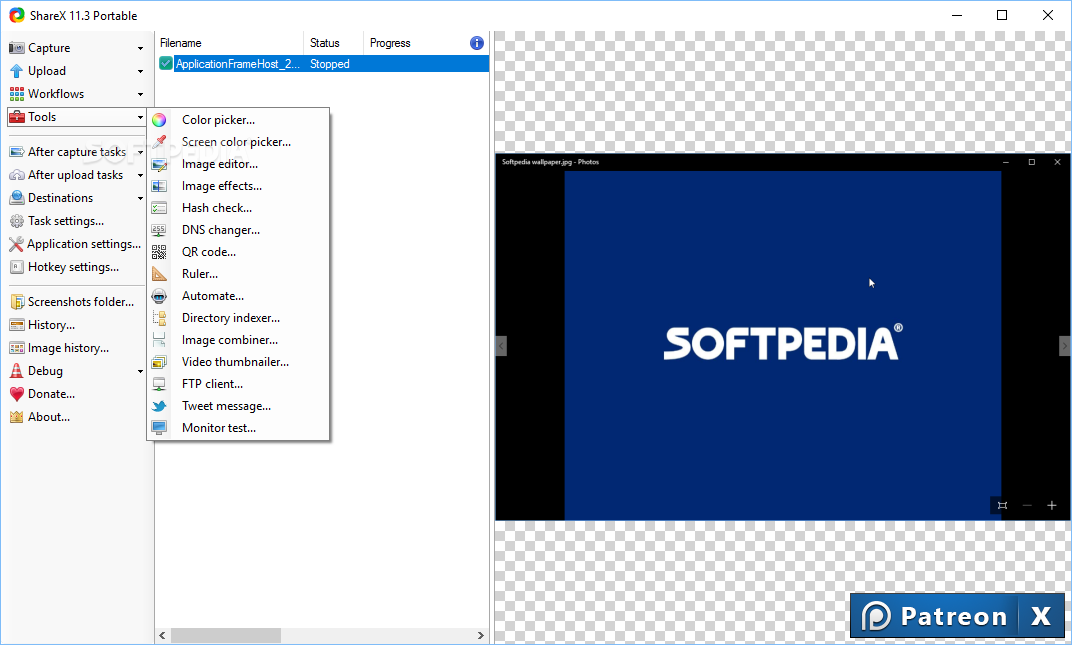Screen dimensions: 1072x645
Task: Click the Image combiner icon
Action: click(159, 340)
